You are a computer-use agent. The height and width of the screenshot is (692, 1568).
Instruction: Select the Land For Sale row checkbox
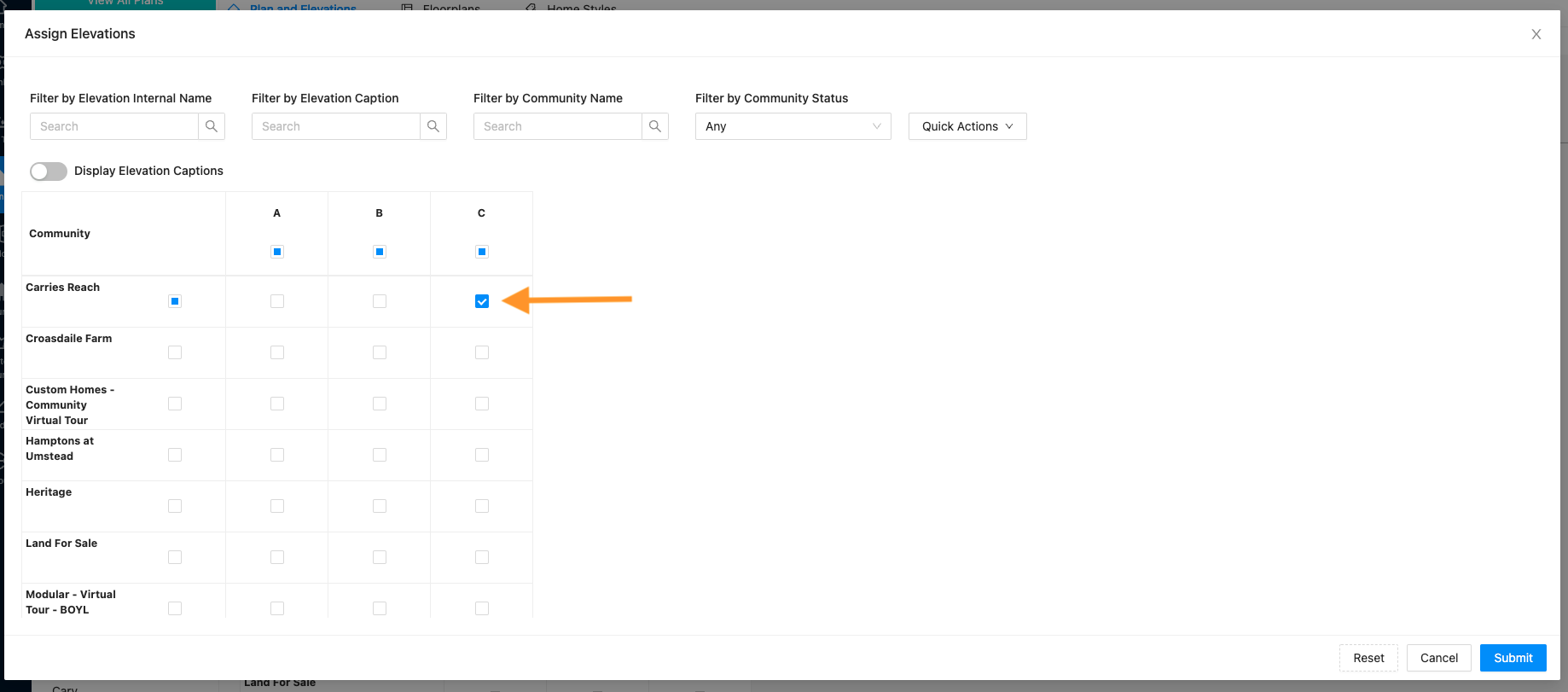(x=175, y=557)
